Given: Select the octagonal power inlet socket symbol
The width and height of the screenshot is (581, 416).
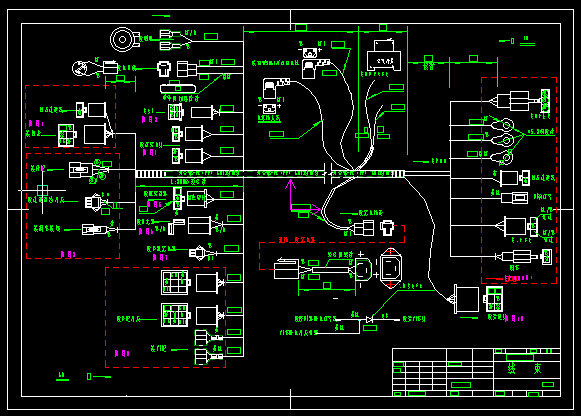Looking at the screenshot, I should (391, 269).
